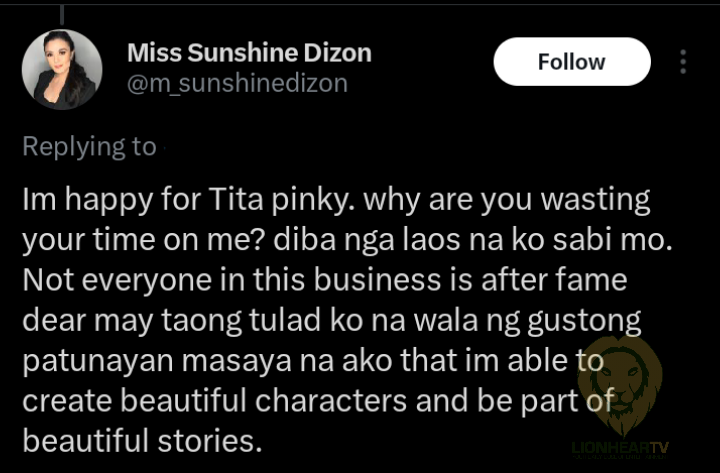Click the Follow button

tap(571, 62)
